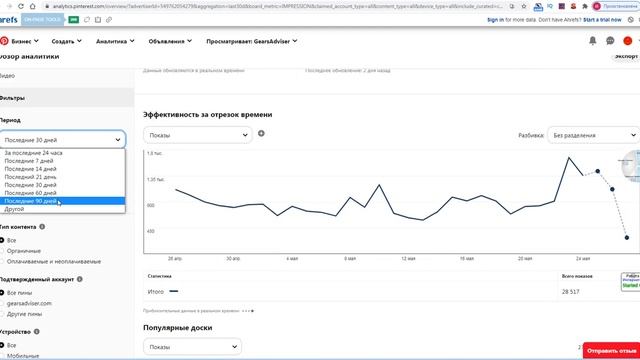Open the blue stamp browser extension icon
Viewport: 640px width, 360px height.
pyautogui.click(x=538, y=6)
